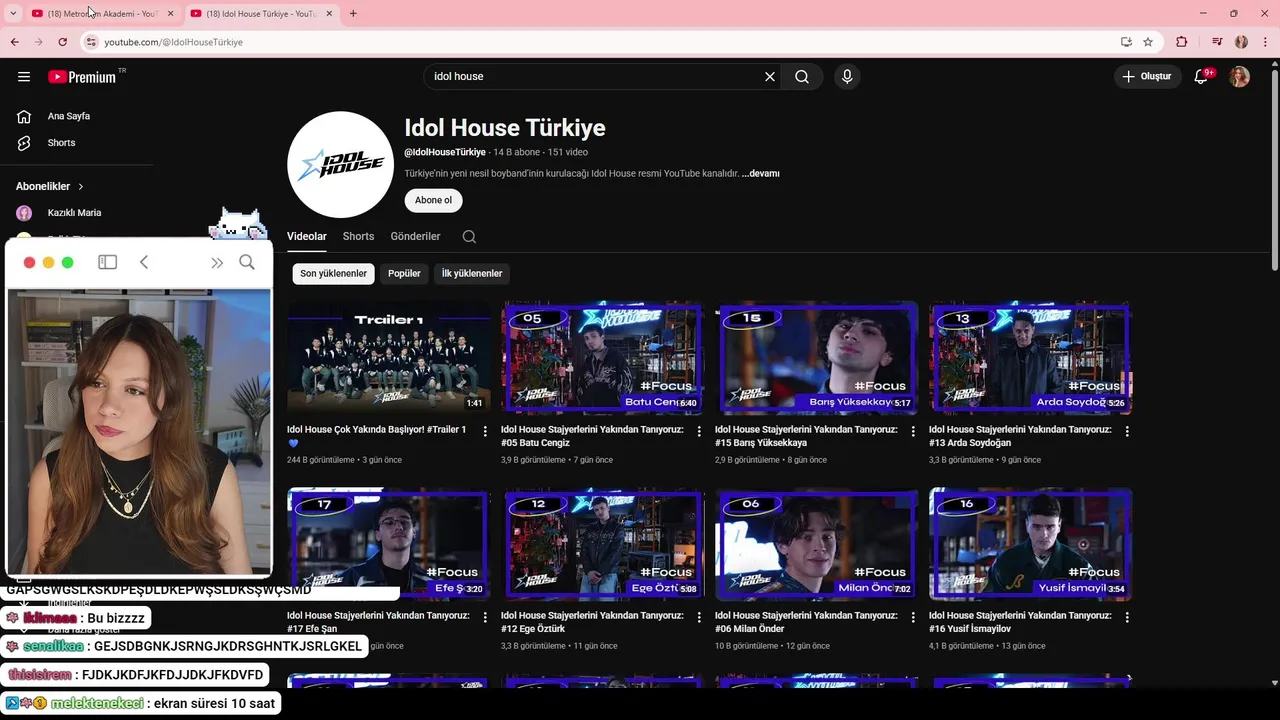Click the overlay window double-chevron icon
The image size is (1280, 720).
(217, 262)
